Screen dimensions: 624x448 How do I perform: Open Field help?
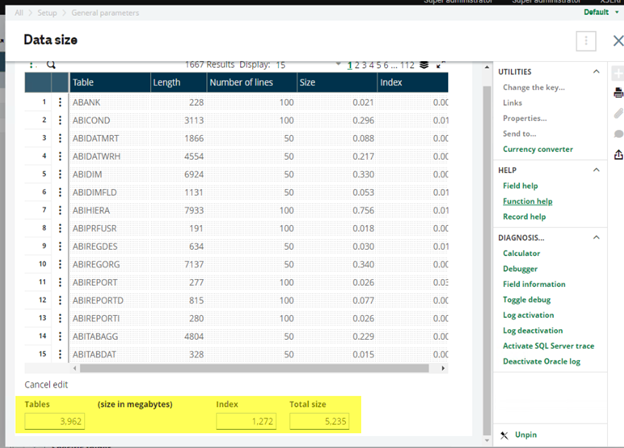coord(520,186)
